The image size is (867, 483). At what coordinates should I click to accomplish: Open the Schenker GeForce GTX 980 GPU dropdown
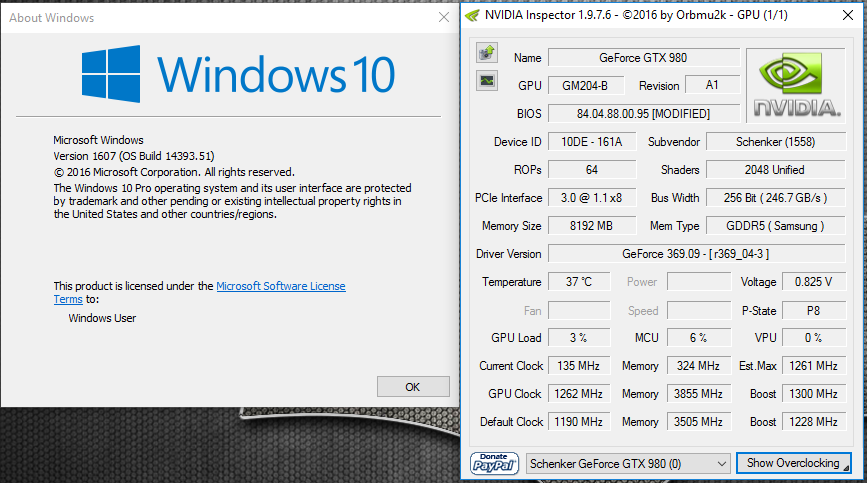628,463
